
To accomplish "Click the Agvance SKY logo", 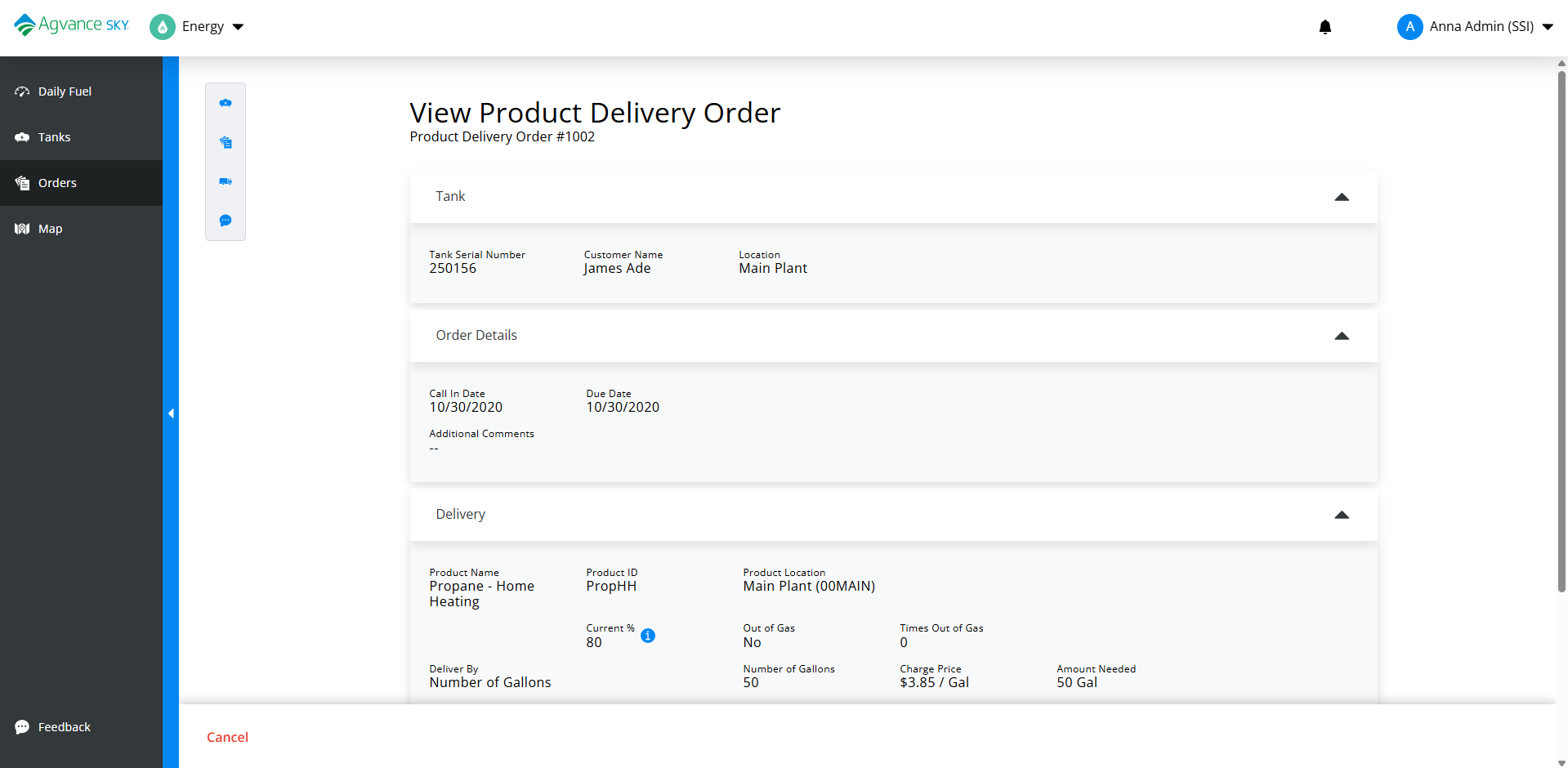I will point(72,25).
